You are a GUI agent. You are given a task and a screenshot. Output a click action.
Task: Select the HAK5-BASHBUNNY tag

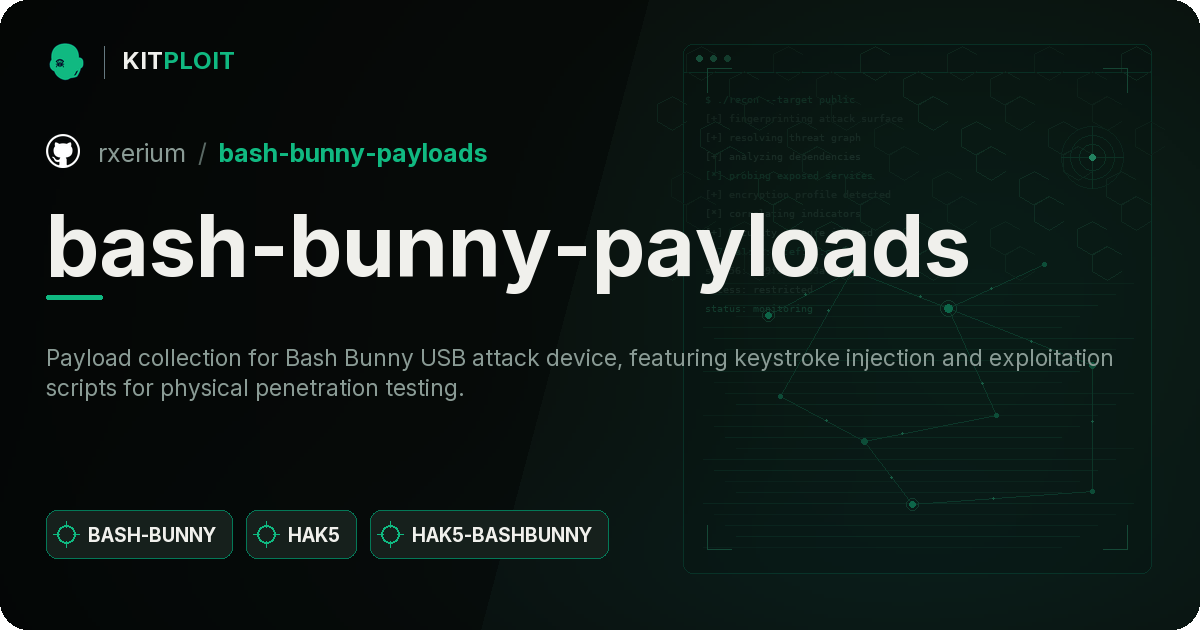tap(489, 535)
